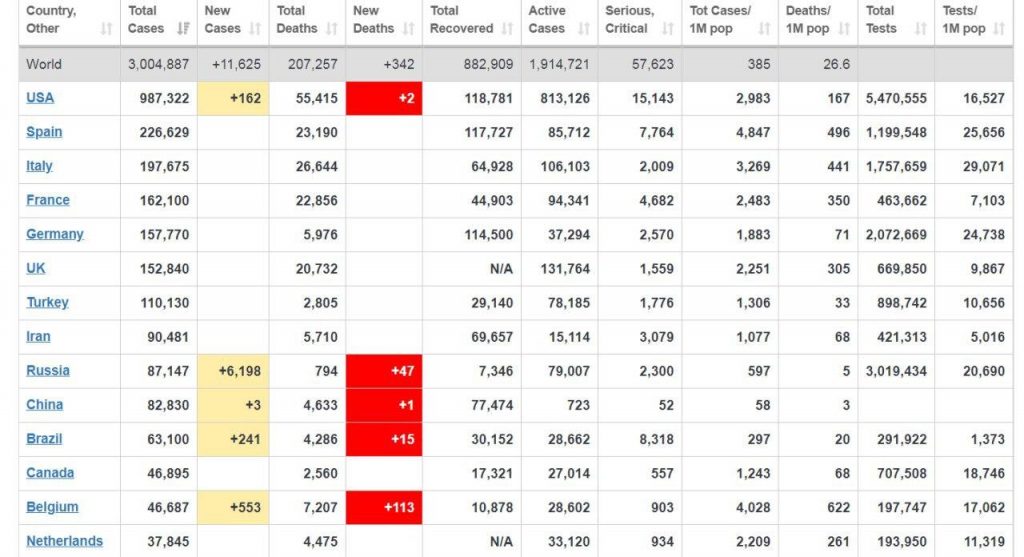Image resolution: width=1024 pixels, height=557 pixels.
Task: Sort by Deaths/1M pop arrows icon
Action: 844,29
